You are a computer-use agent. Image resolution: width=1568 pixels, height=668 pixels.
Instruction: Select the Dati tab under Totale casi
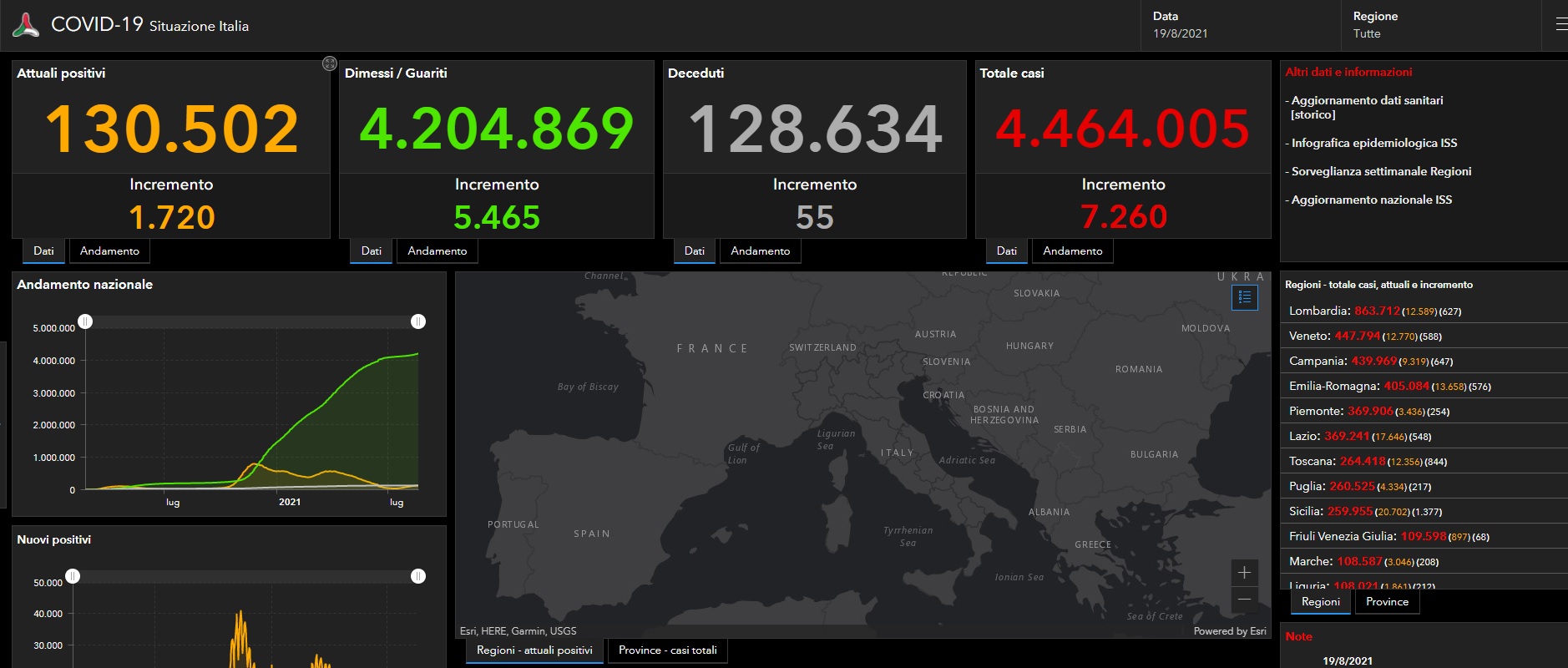pyautogui.click(x=1006, y=251)
